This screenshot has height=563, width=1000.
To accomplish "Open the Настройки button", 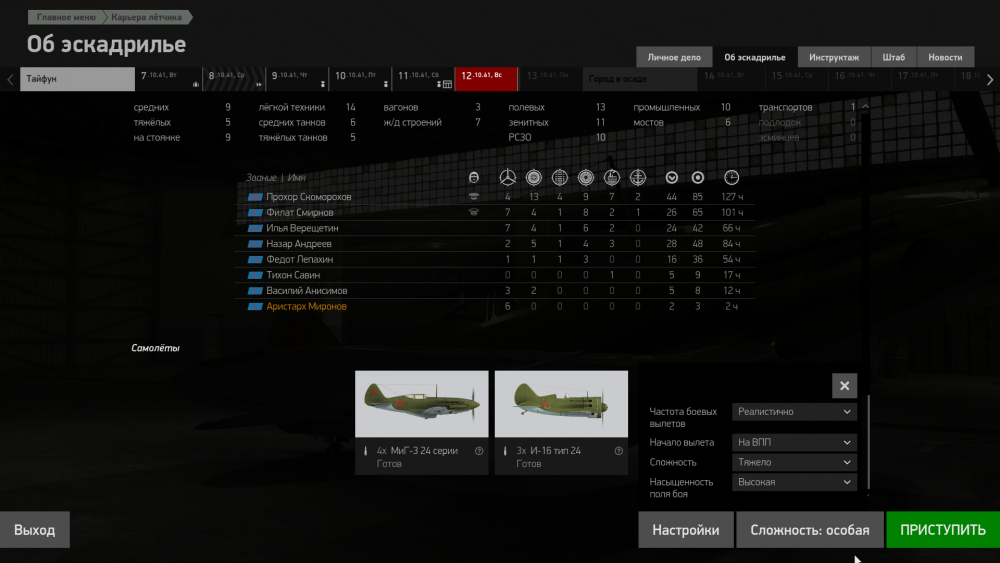I will pyautogui.click(x=686, y=530).
